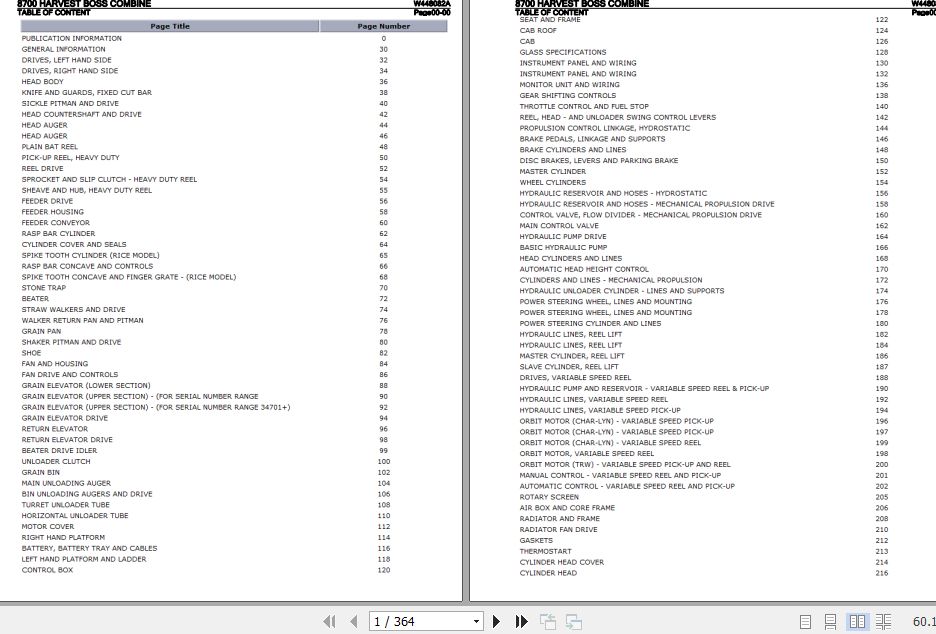Image resolution: width=936 pixels, height=634 pixels.
Task: Click CAB ROOF entry
Action: (538, 30)
